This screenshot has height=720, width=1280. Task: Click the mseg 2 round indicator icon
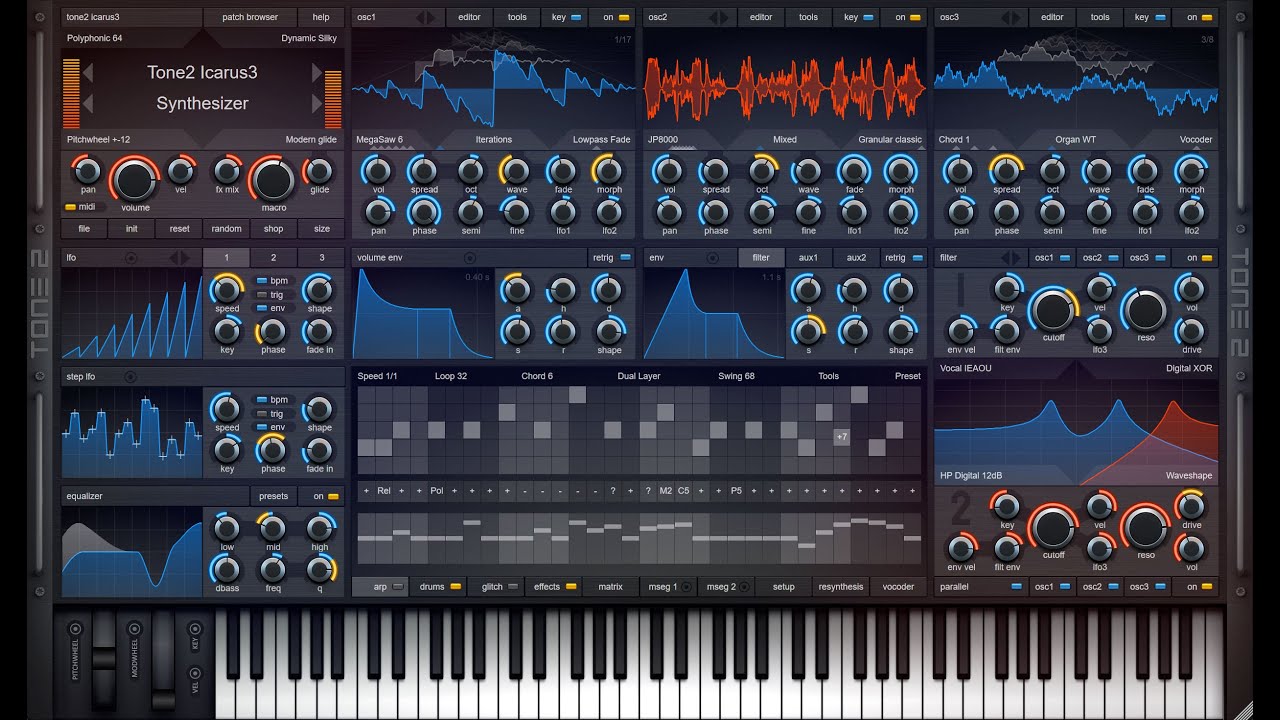pos(743,587)
